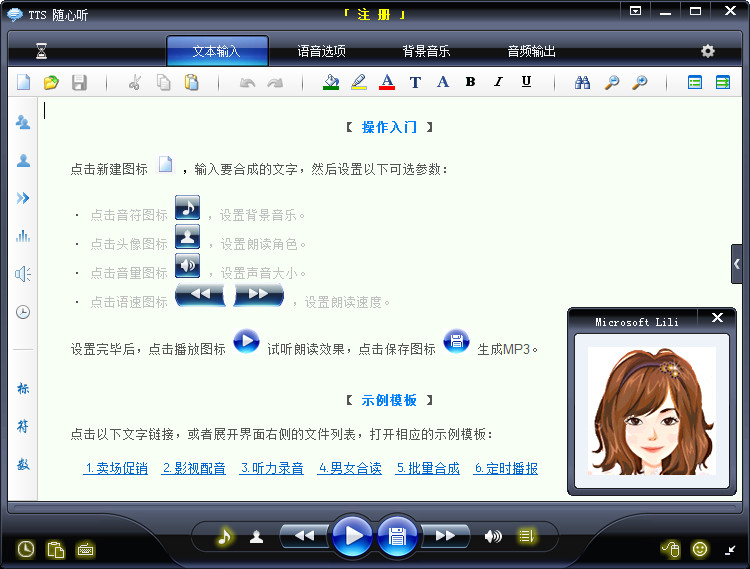750x569 pixels.
Task: Switch to the 语音选项 tab
Action: tap(322, 51)
